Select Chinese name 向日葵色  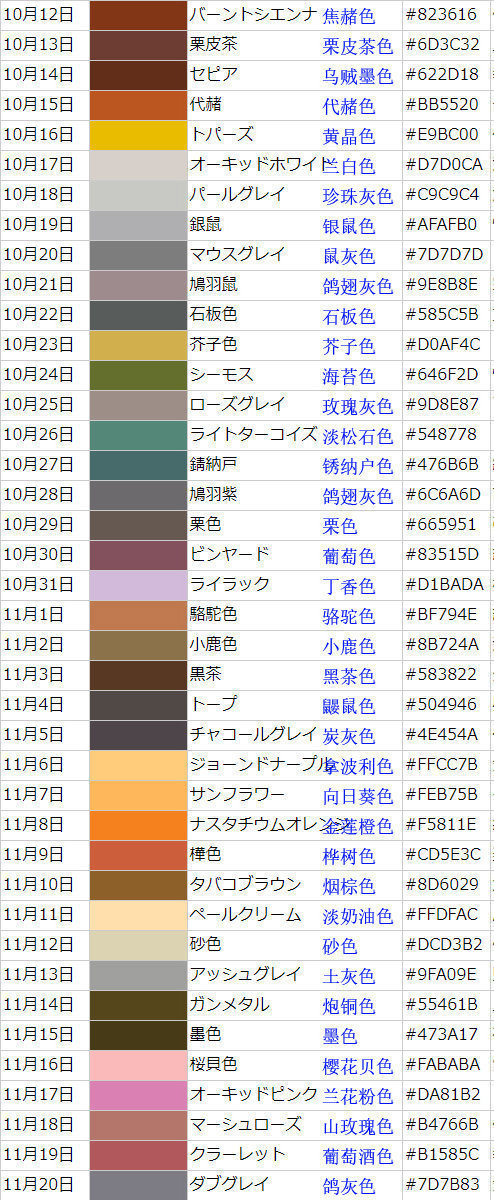(358, 796)
